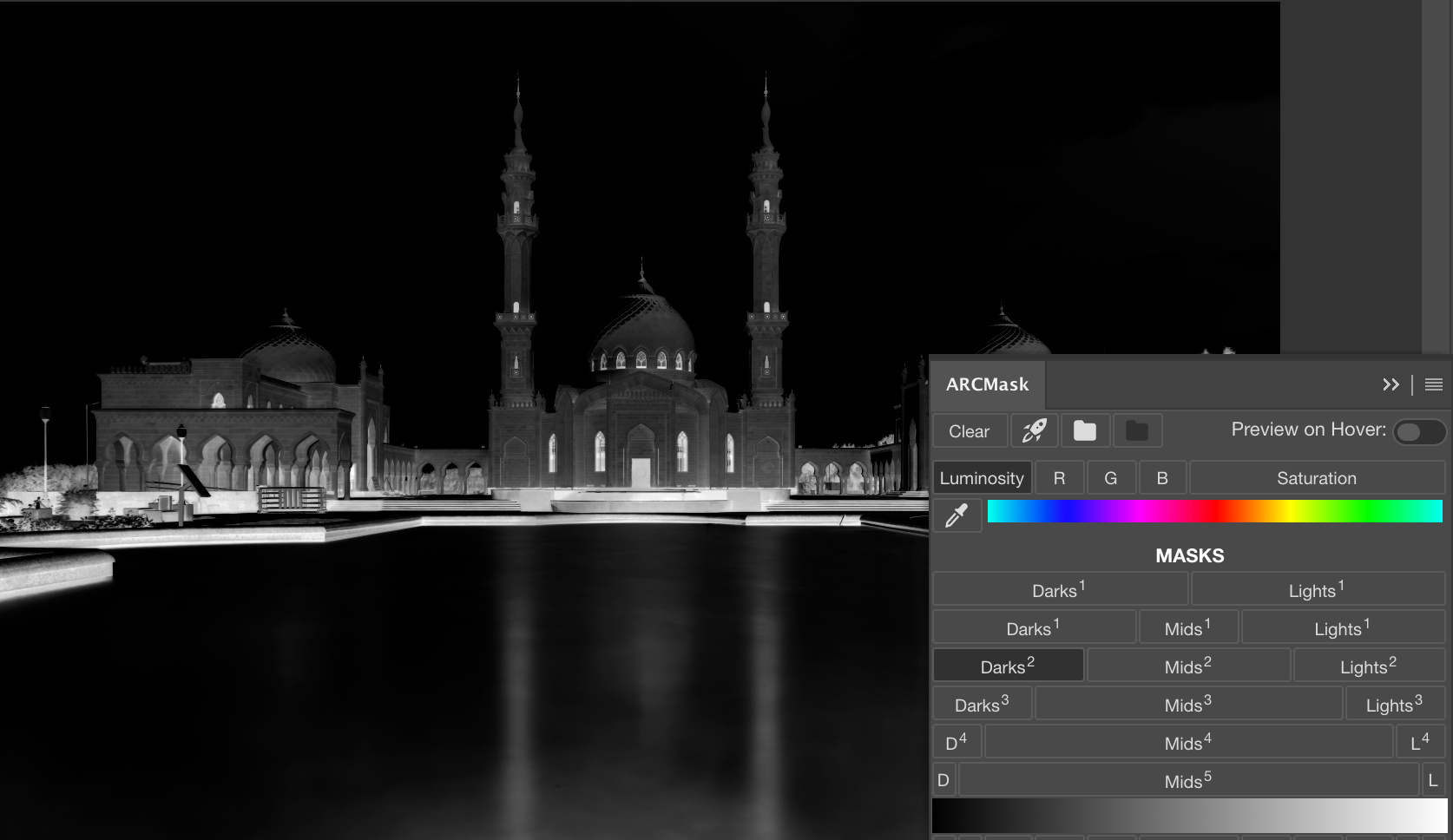The width and height of the screenshot is (1453, 840).
Task: Select the G channel
Action: click(x=1111, y=477)
